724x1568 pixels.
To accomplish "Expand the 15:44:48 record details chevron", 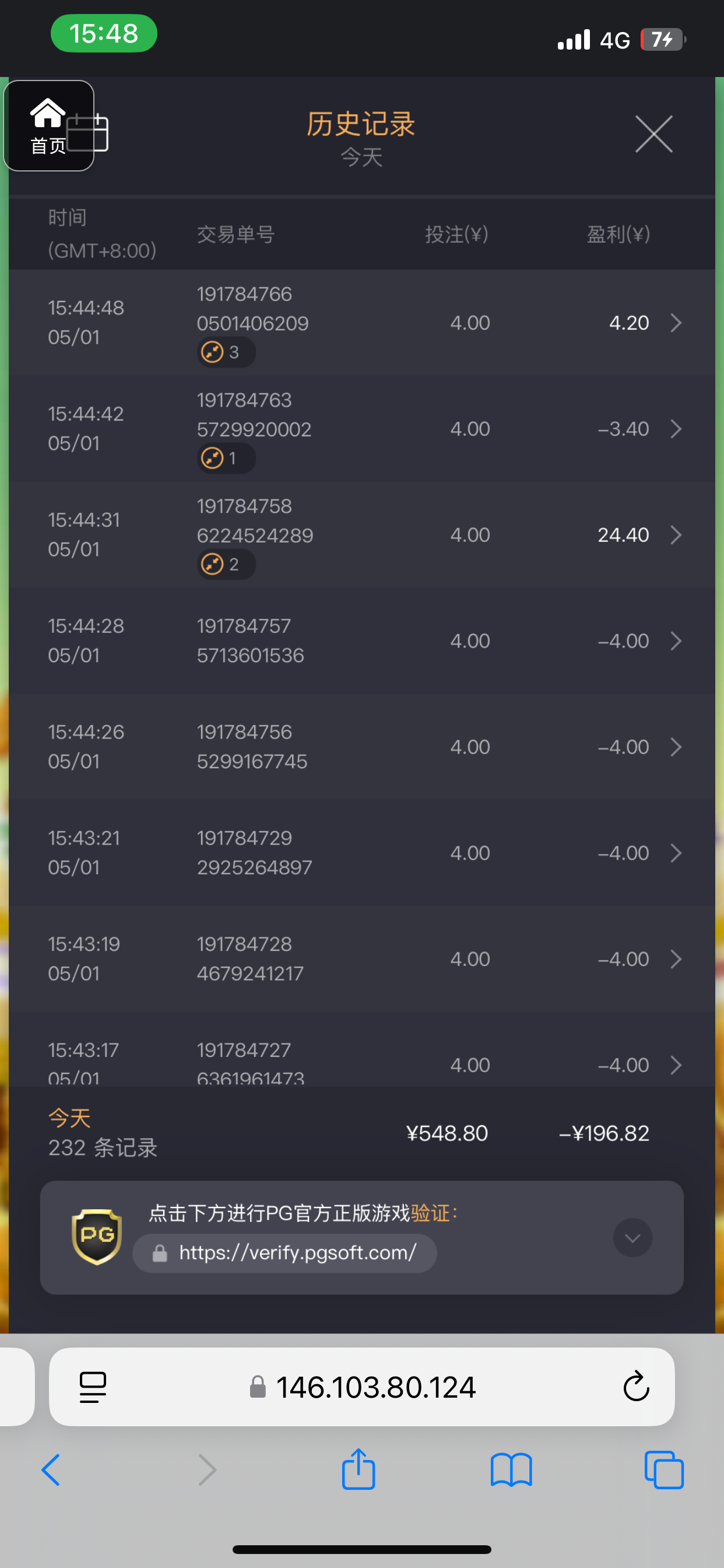I will click(x=676, y=323).
